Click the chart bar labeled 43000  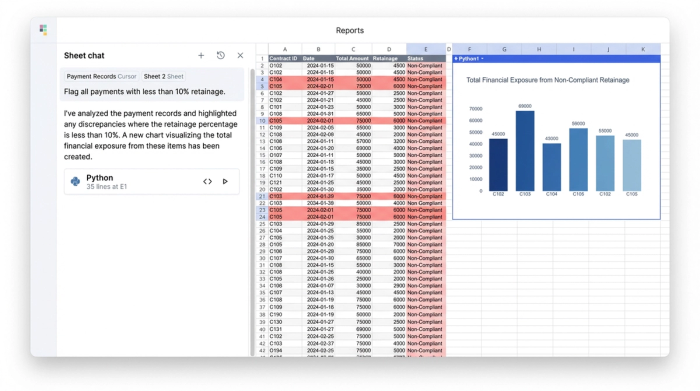click(x=551, y=167)
